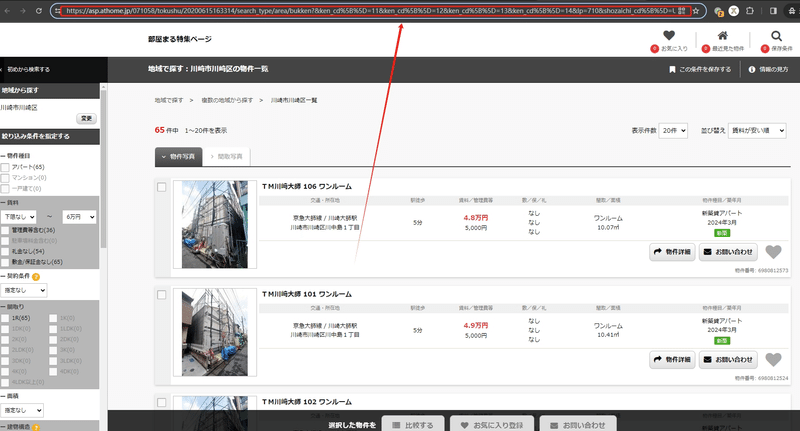Go back with browser back arrow
The width and height of the screenshot is (800, 431).
pyautogui.click(x=8, y=11)
